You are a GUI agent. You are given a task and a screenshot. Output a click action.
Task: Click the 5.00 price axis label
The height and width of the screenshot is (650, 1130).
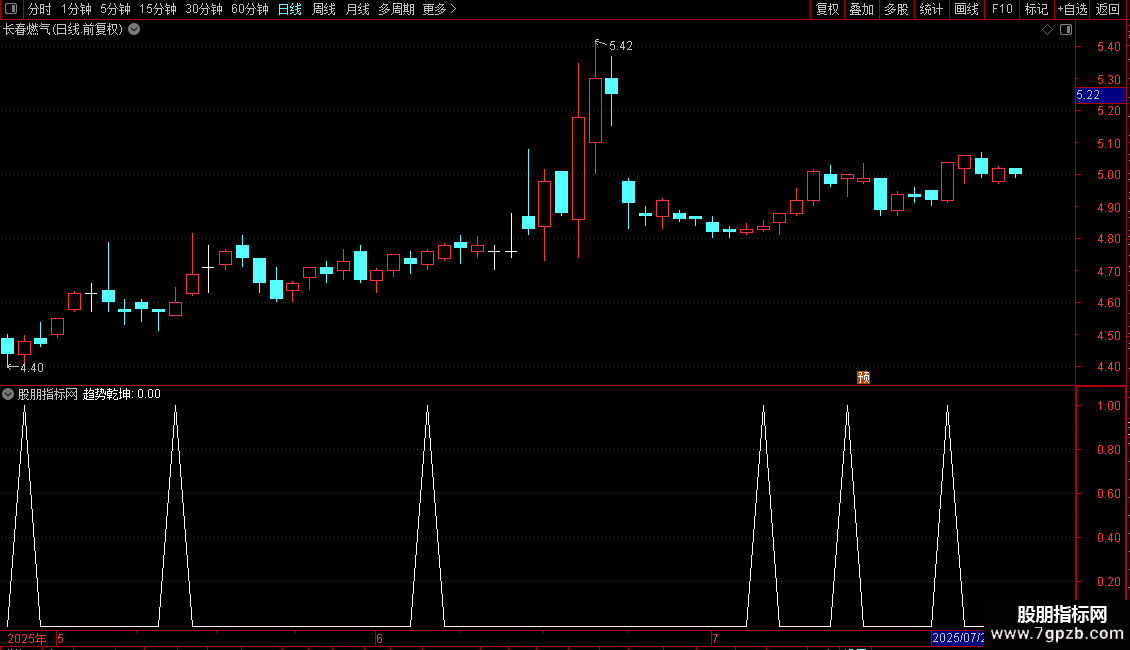(1108, 175)
